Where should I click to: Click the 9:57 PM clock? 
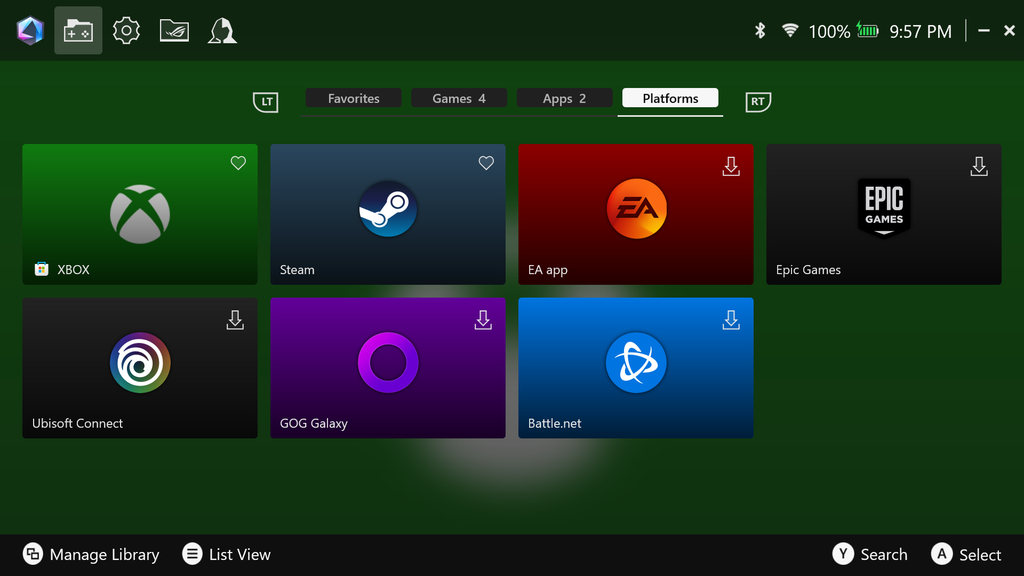[x=920, y=31]
